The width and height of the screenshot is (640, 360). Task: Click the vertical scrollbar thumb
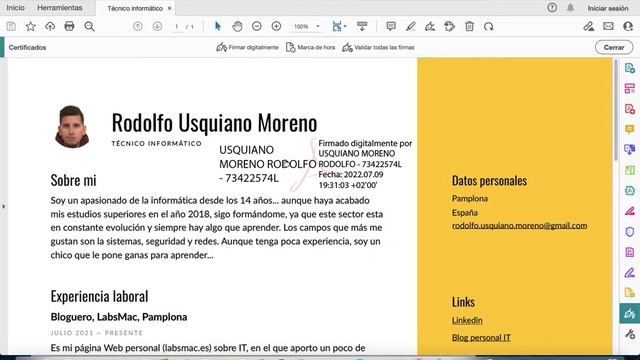pos(616,110)
